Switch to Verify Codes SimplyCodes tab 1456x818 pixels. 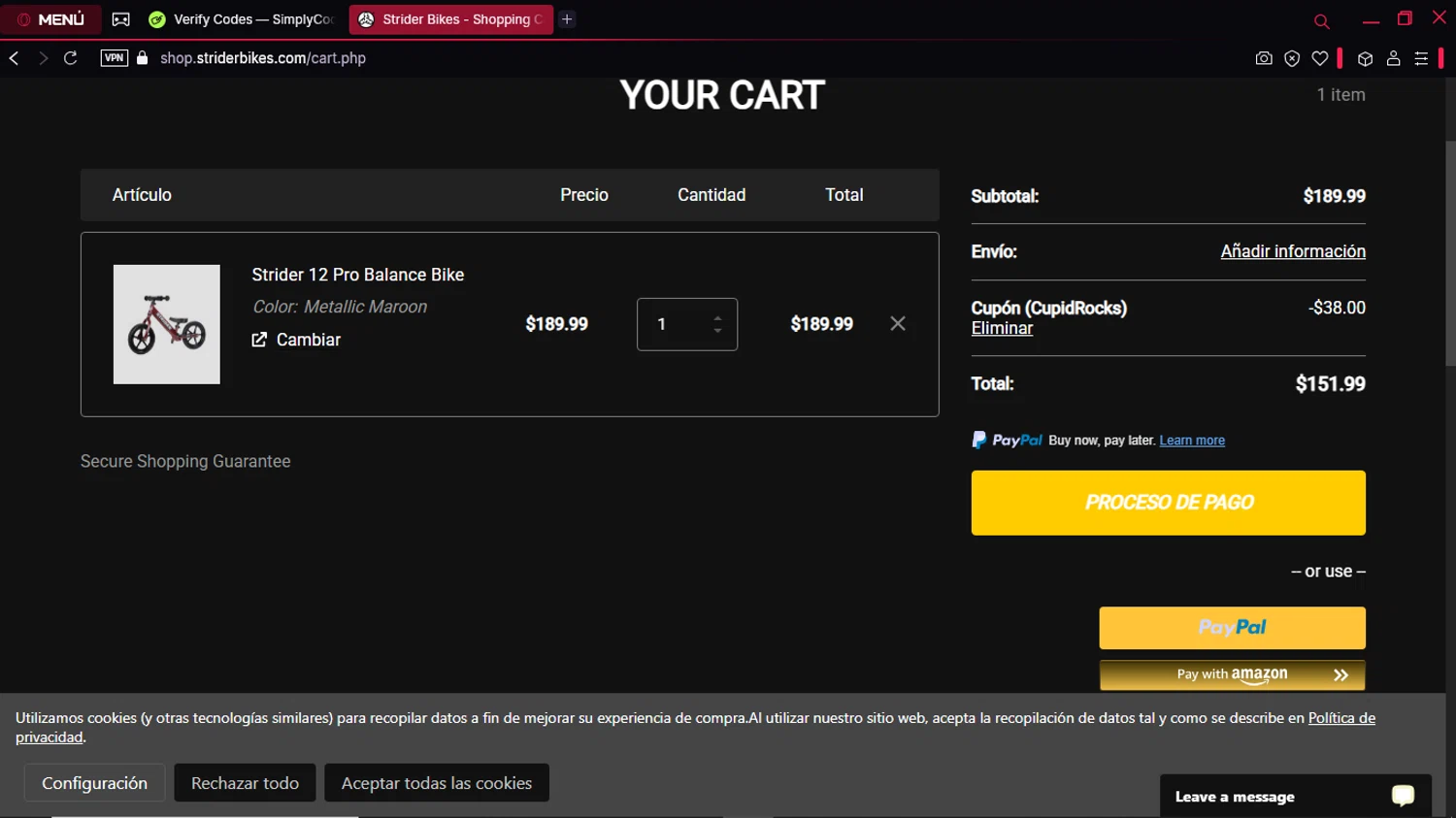tap(243, 19)
